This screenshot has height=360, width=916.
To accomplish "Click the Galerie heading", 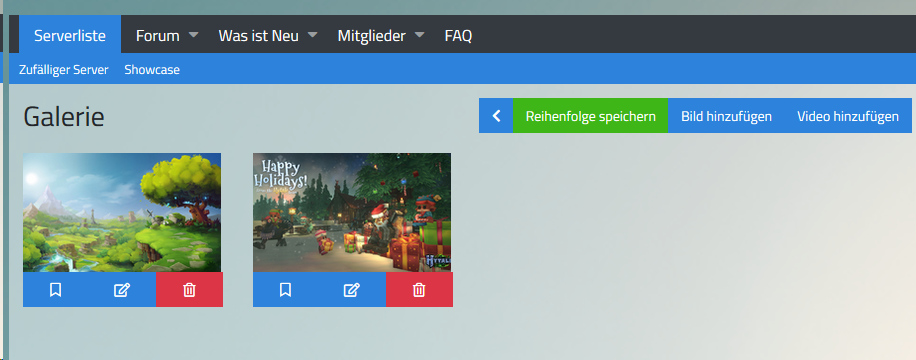I will [64, 117].
